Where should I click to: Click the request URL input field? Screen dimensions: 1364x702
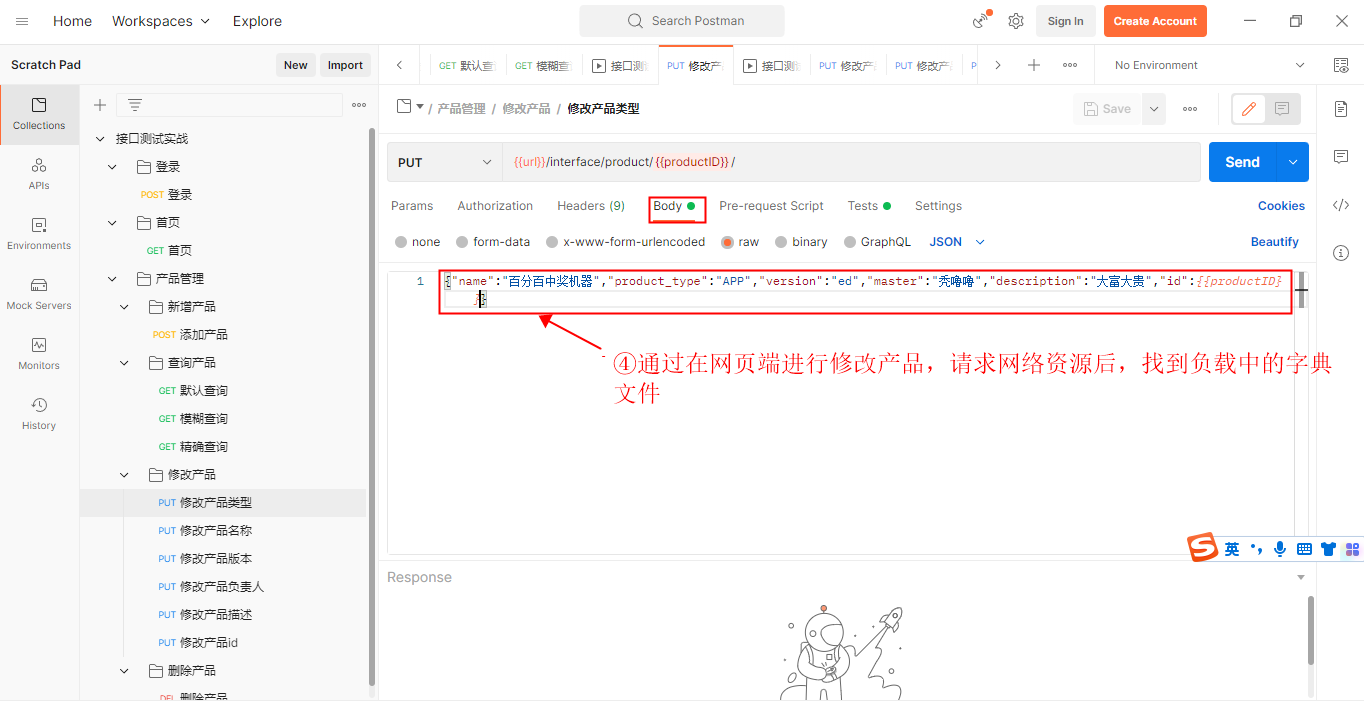(x=851, y=162)
